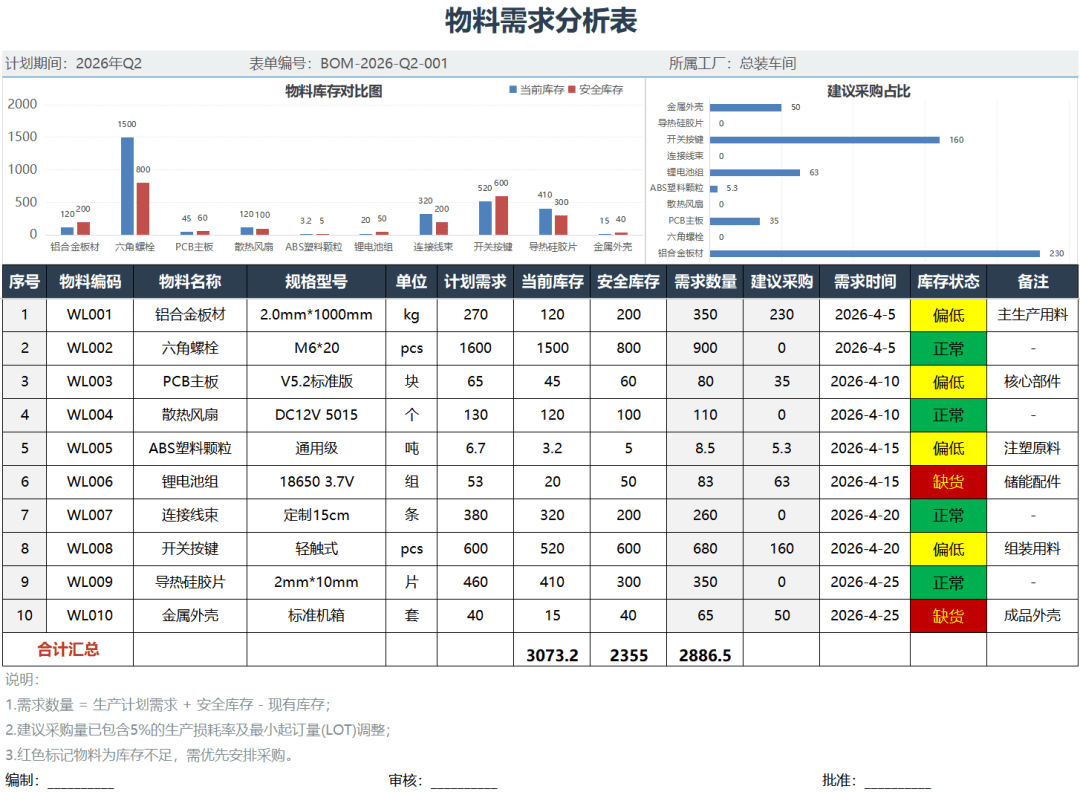Select the 建议采购 column header
This screenshot has height=792, width=1080.
782,281
